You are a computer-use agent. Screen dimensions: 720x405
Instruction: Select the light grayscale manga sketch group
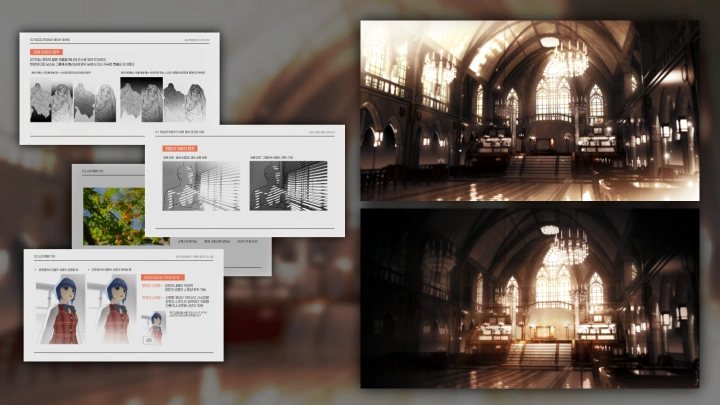(x=71, y=101)
